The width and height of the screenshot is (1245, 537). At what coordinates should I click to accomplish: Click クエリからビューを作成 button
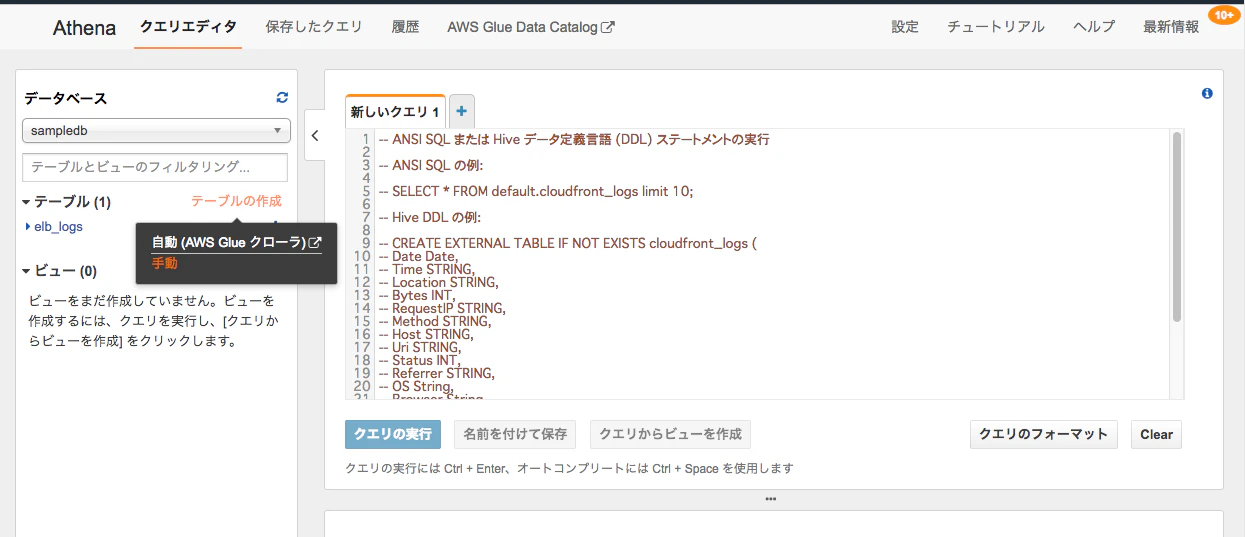(670, 434)
